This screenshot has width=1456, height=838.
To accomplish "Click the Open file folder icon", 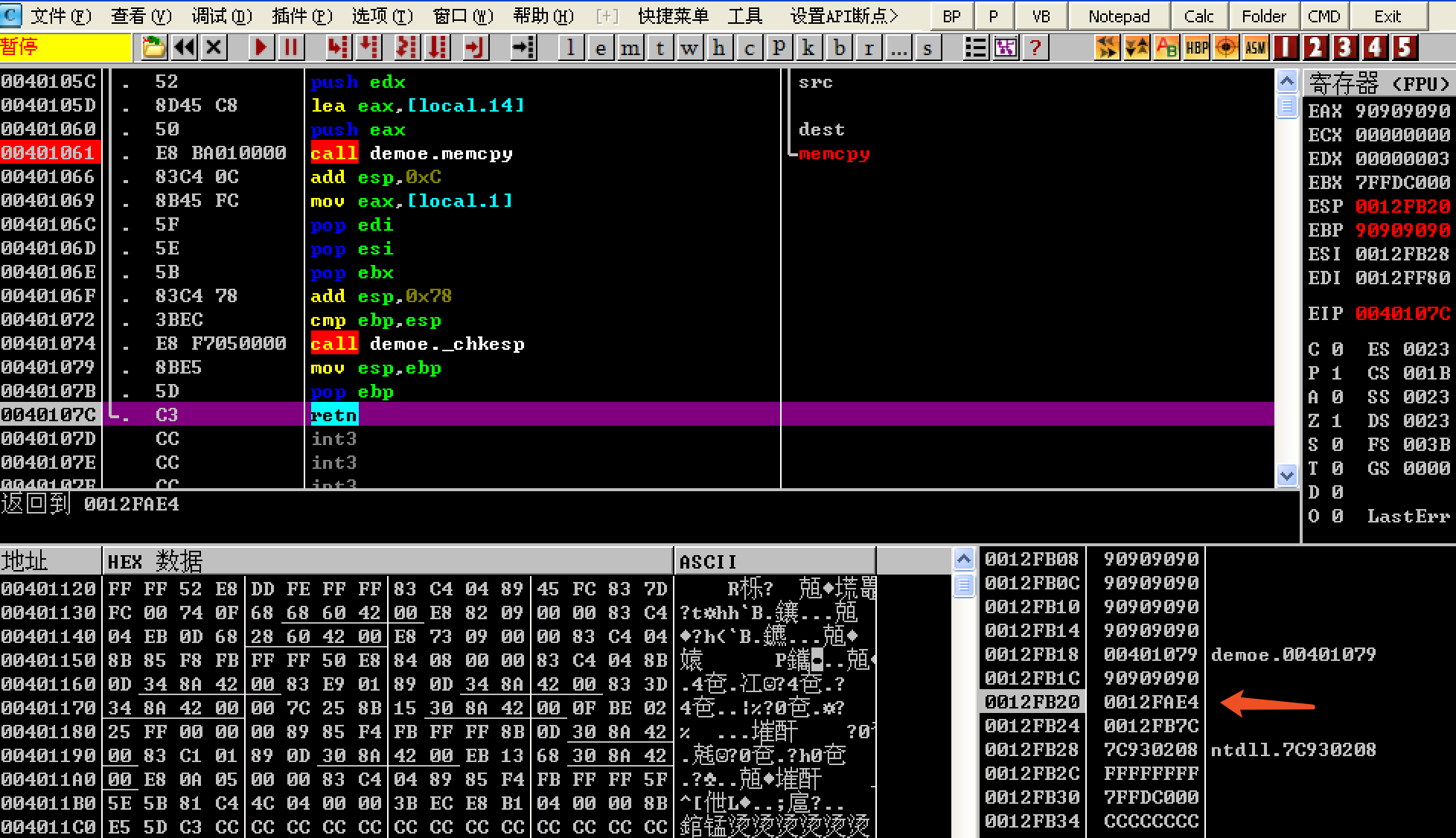I will pyautogui.click(x=153, y=48).
